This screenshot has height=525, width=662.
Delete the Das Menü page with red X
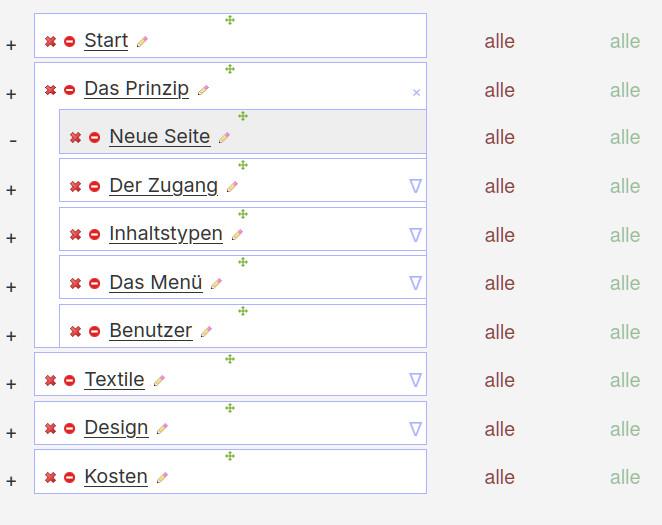point(75,284)
